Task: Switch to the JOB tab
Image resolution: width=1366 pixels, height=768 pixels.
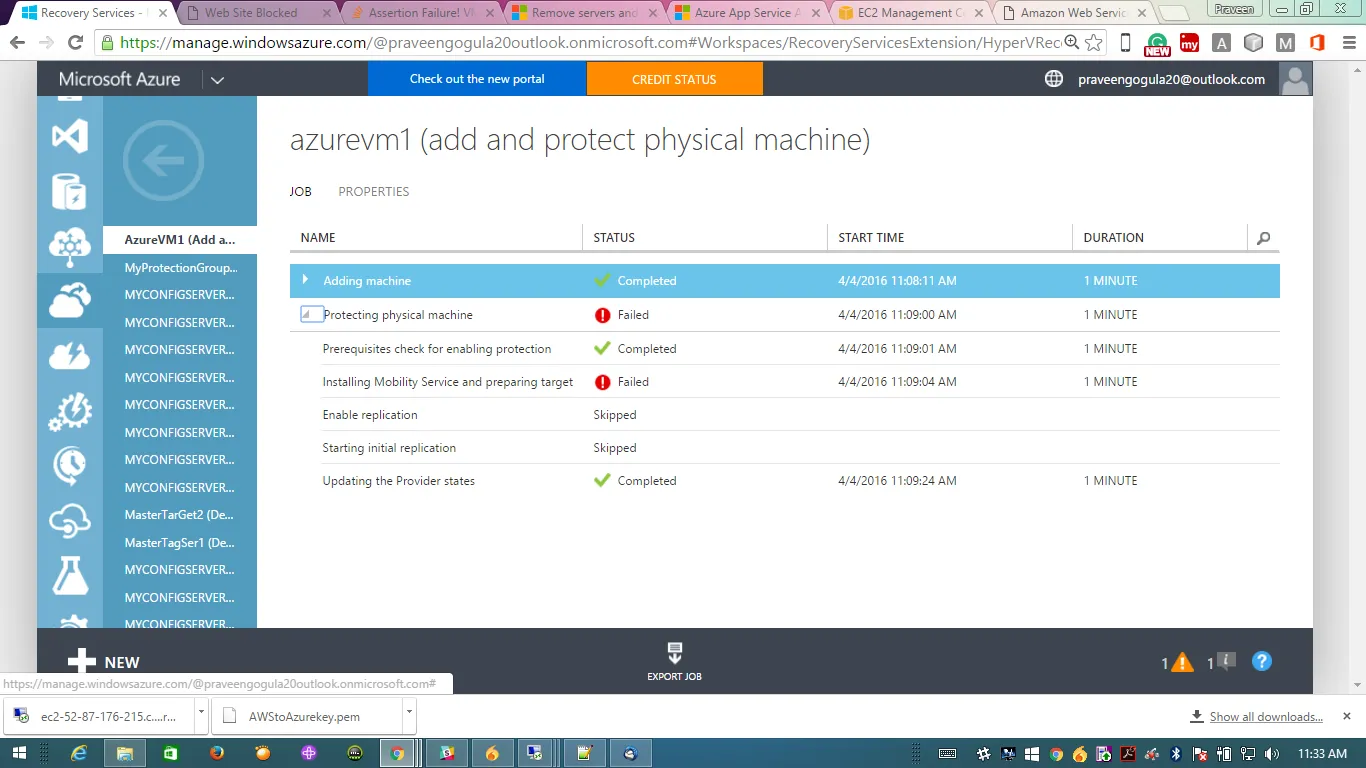Action: 301,192
